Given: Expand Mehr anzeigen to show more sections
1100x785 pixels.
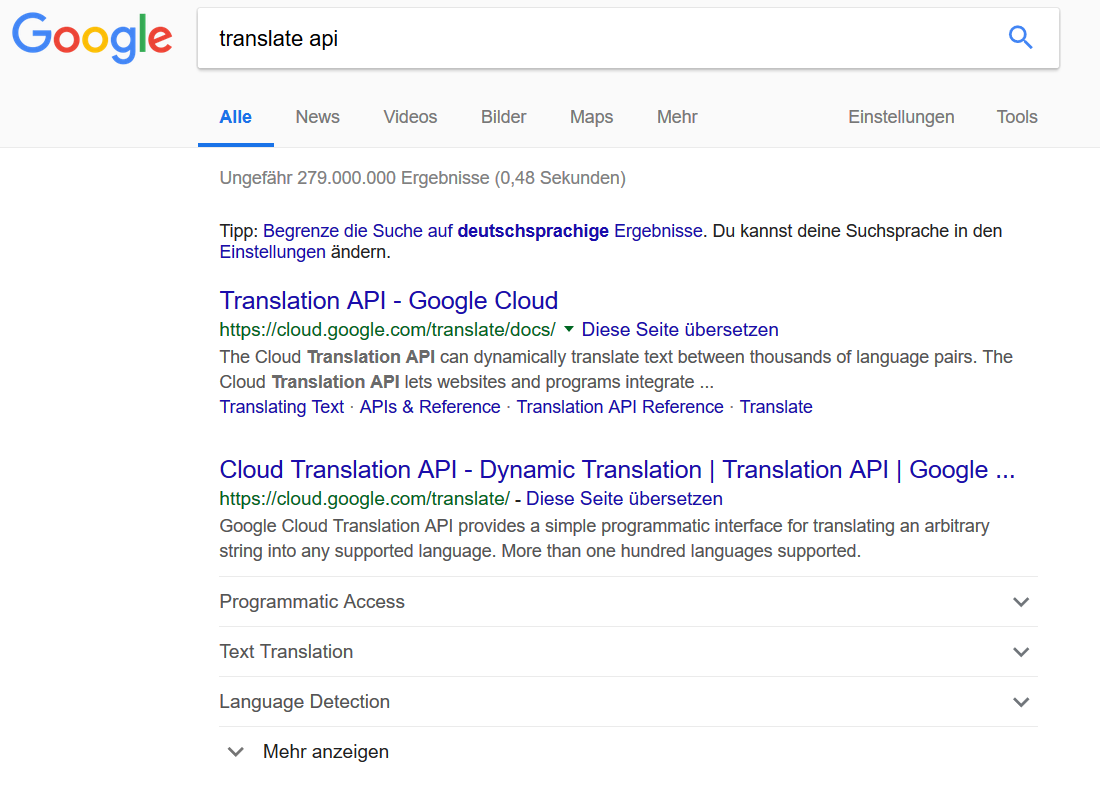Looking at the screenshot, I should pyautogui.click(x=323, y=751).
